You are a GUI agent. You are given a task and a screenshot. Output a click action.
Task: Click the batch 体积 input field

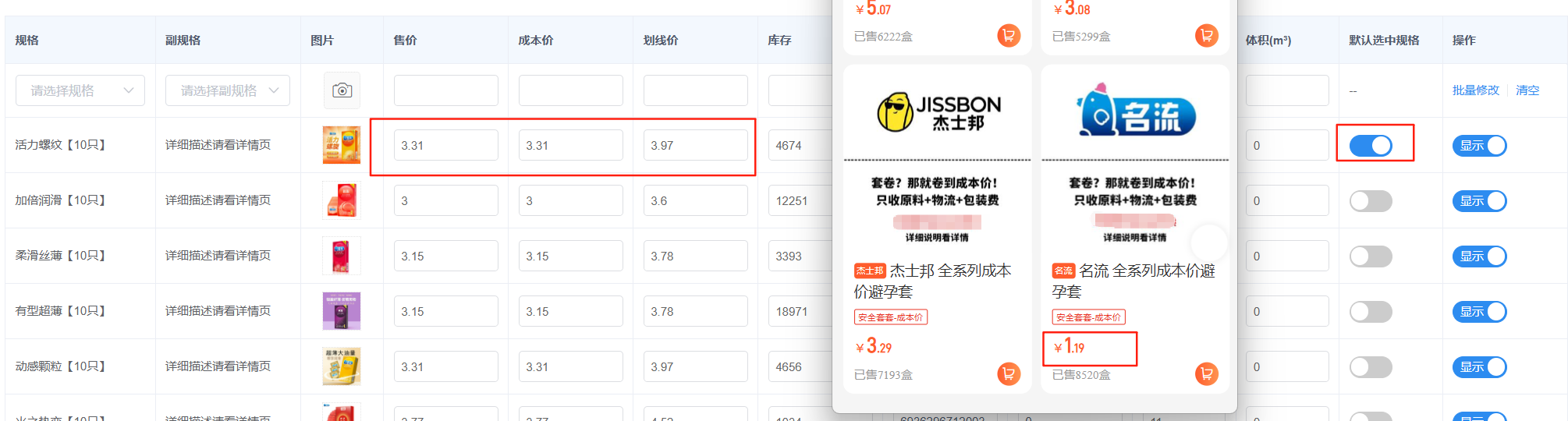pyautogui.click(x=1287, y=90)
